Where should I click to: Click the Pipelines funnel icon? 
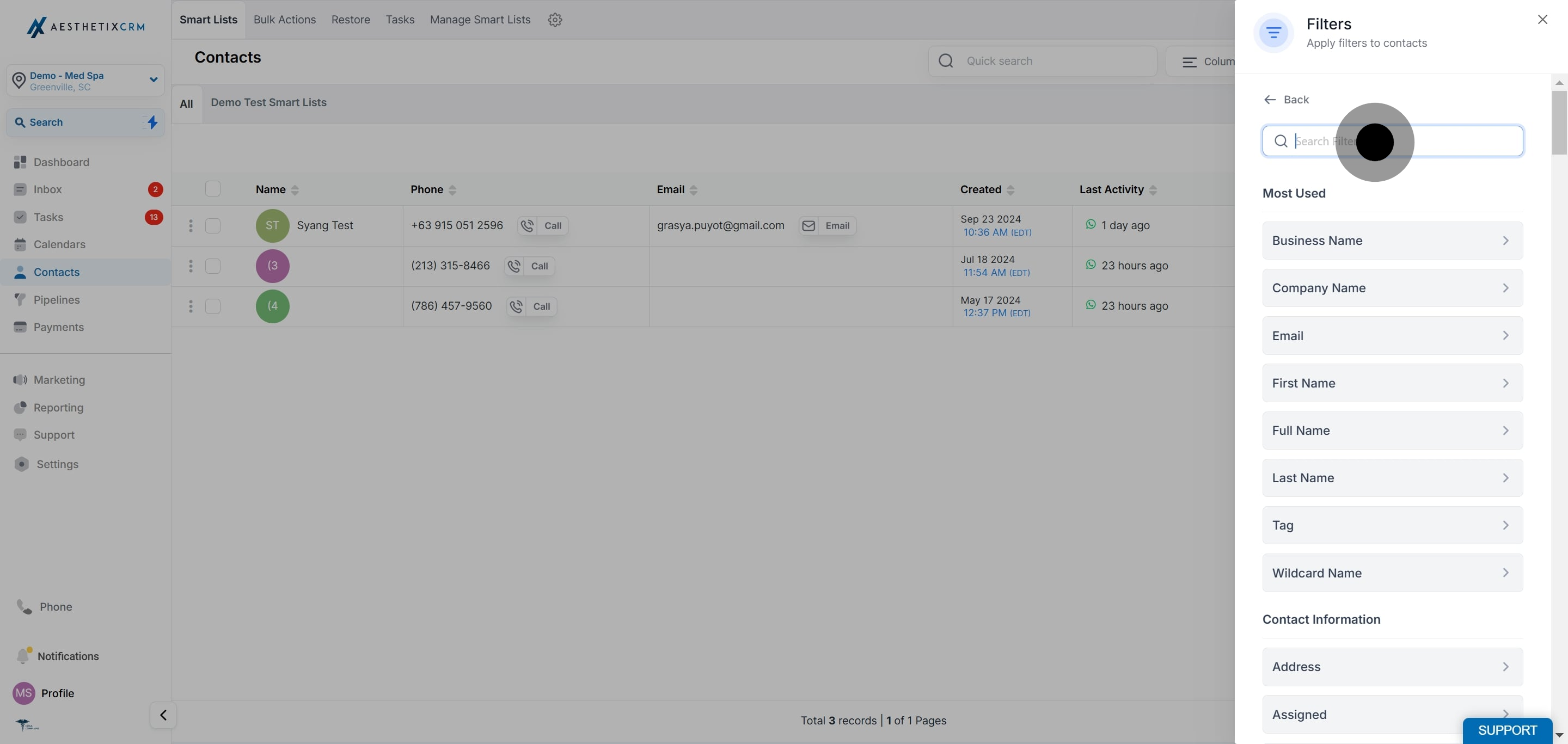[20, 300]
